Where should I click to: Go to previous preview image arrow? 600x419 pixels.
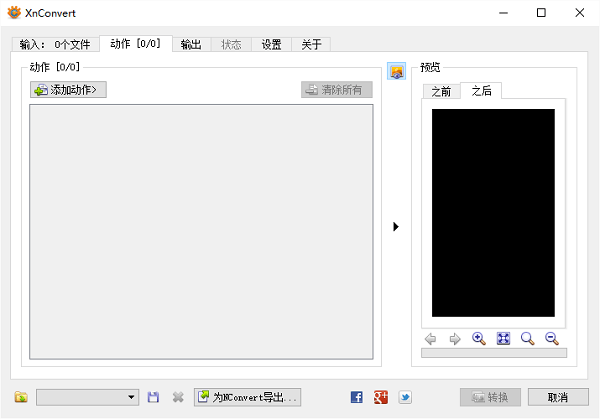(430, 339)
